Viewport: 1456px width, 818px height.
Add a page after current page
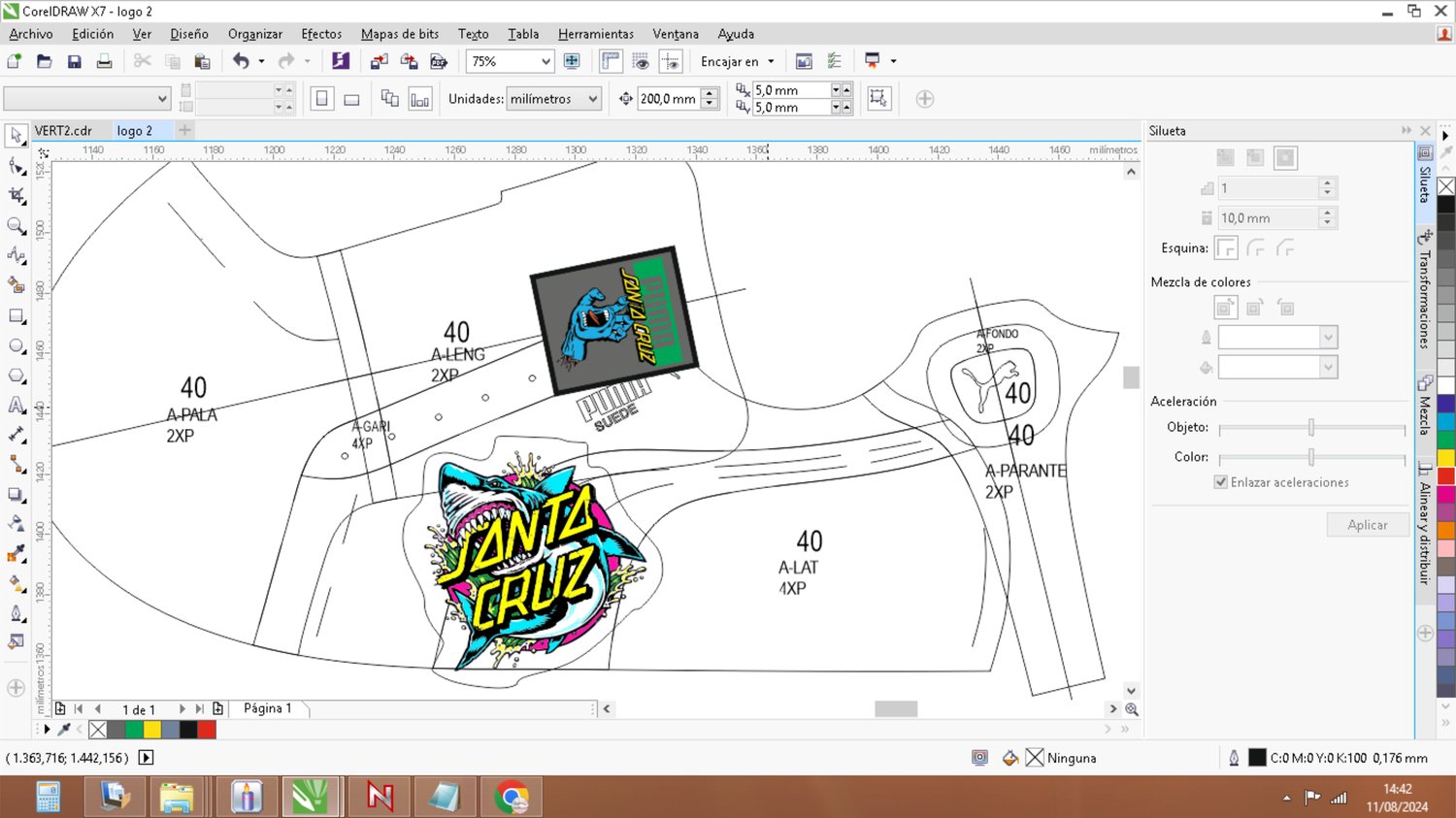217,709
